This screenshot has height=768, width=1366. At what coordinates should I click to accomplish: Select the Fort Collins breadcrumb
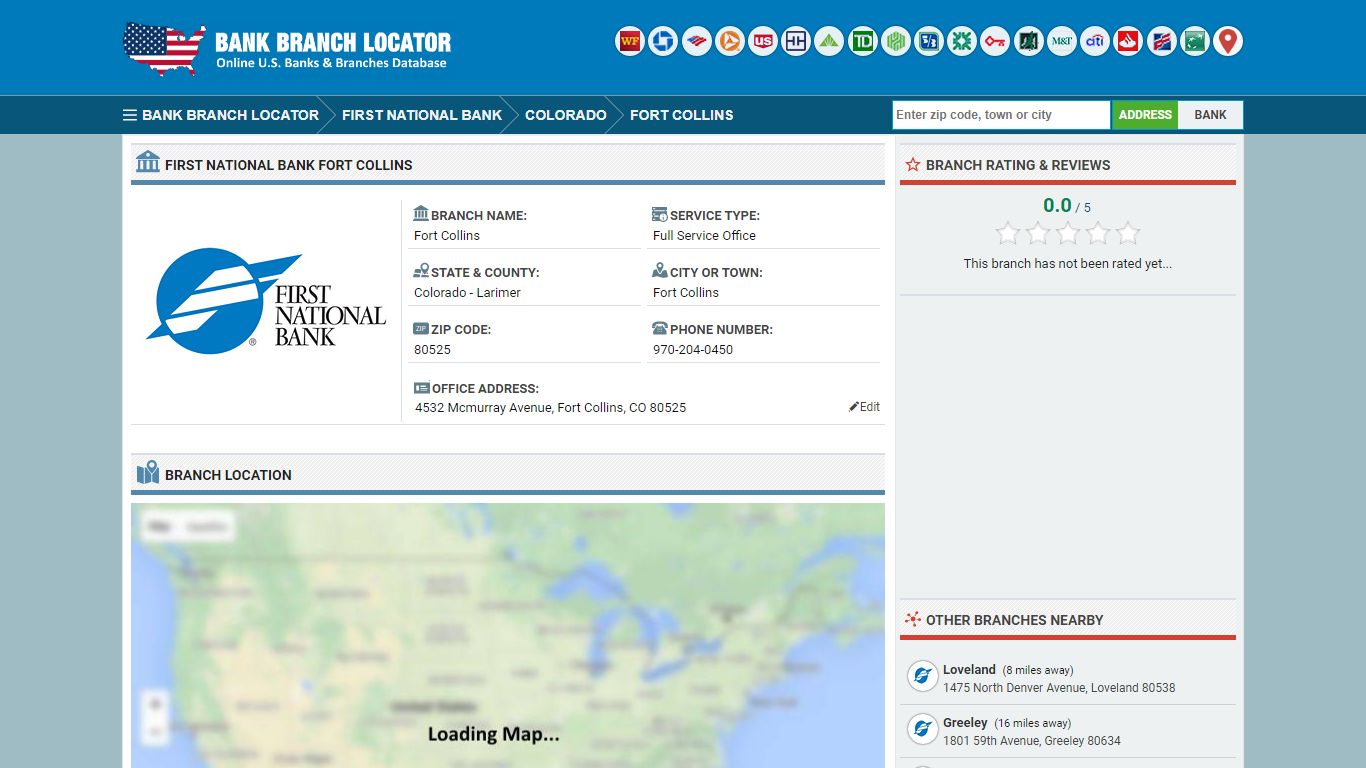pos(682,115)
